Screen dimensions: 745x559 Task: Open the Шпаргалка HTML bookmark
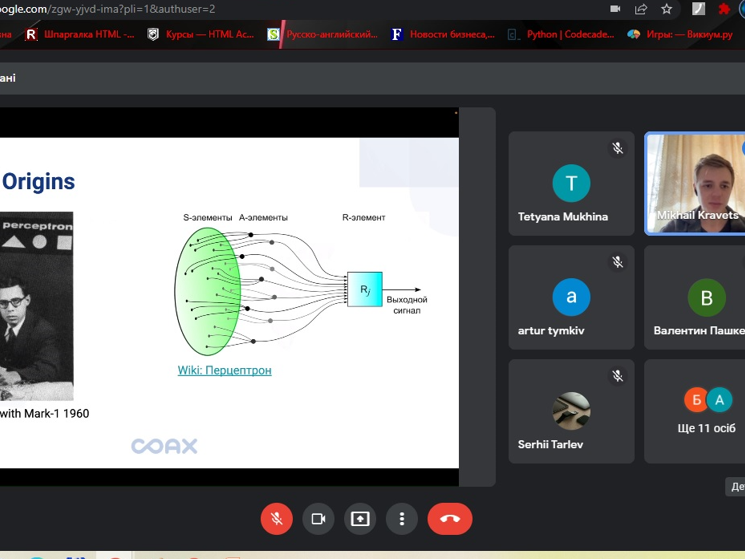[x=80, y=34]
